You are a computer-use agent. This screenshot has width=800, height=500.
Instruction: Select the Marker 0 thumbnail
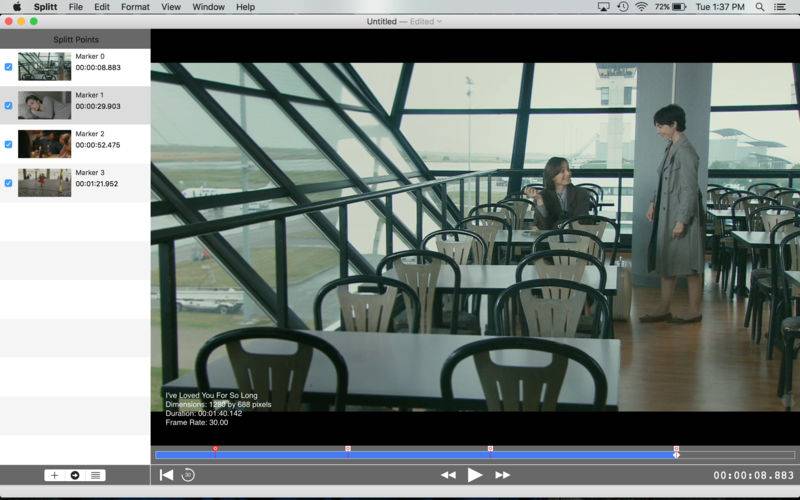44,66
